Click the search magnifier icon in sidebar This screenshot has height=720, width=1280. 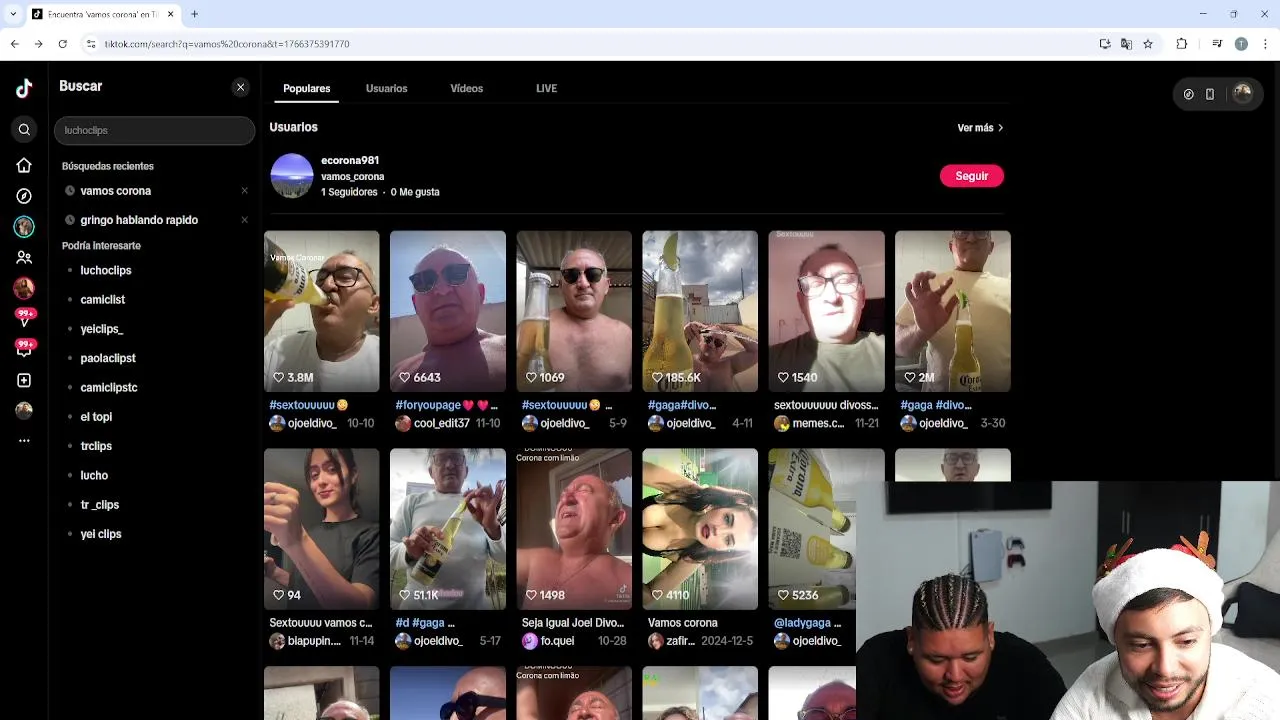[24, 129]
